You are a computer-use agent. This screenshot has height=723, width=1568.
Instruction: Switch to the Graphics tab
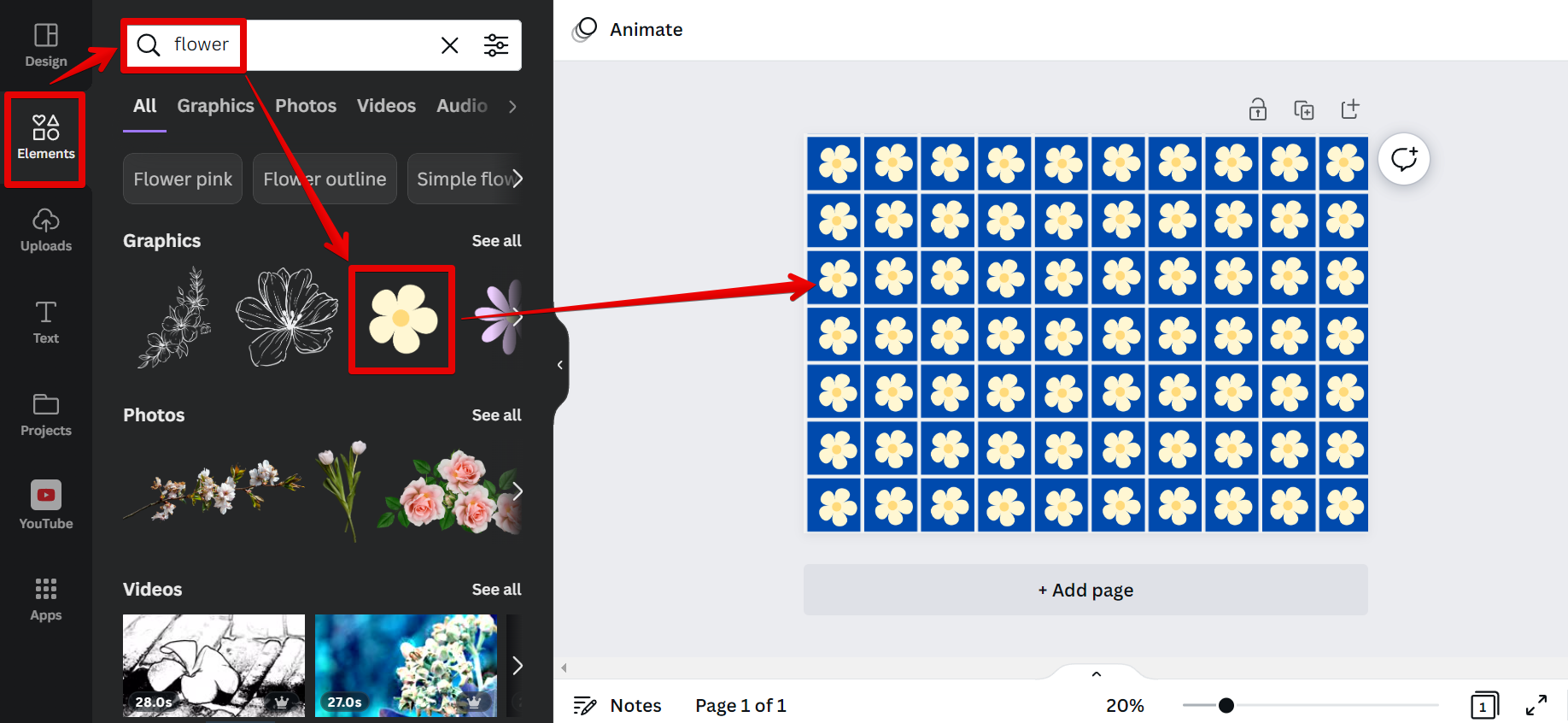pyautogui.click(x=215, y=106)
